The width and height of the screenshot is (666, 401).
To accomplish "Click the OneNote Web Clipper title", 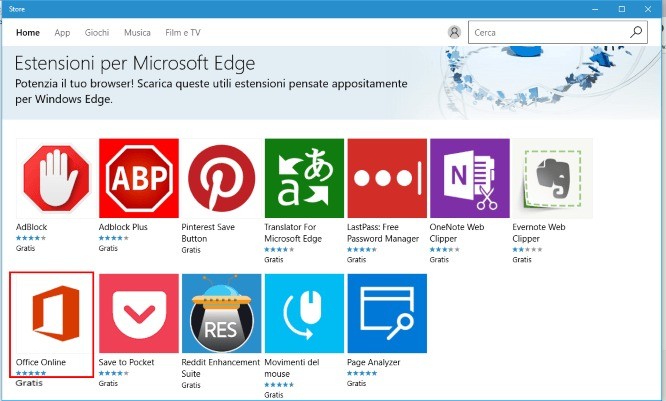I will click(x=457, y=233).
